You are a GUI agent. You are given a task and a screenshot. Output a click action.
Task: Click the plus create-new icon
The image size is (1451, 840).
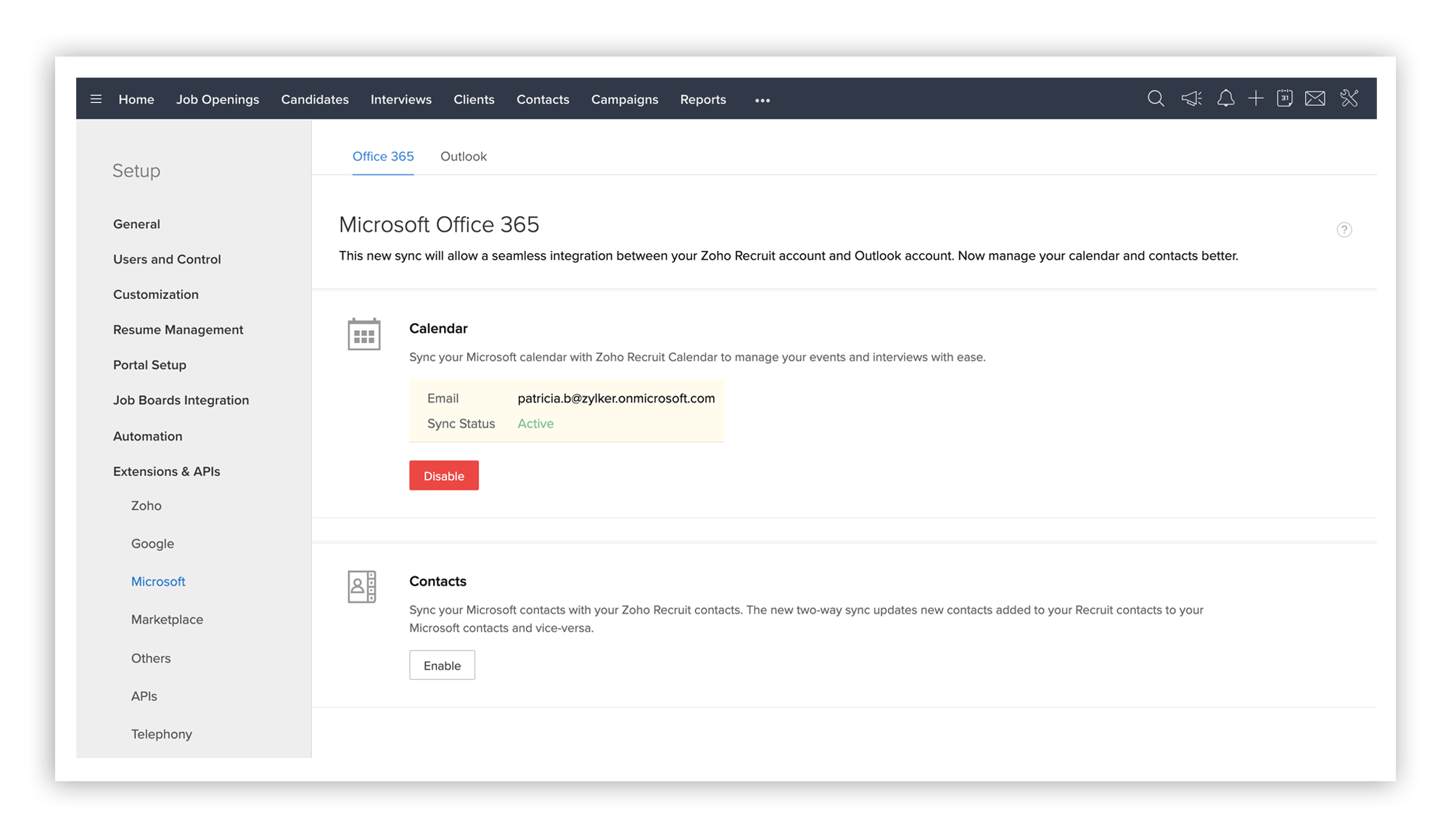[1256, 99]
